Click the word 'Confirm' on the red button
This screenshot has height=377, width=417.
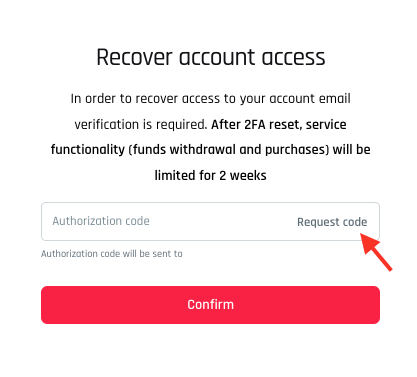(x=210, y=305)
